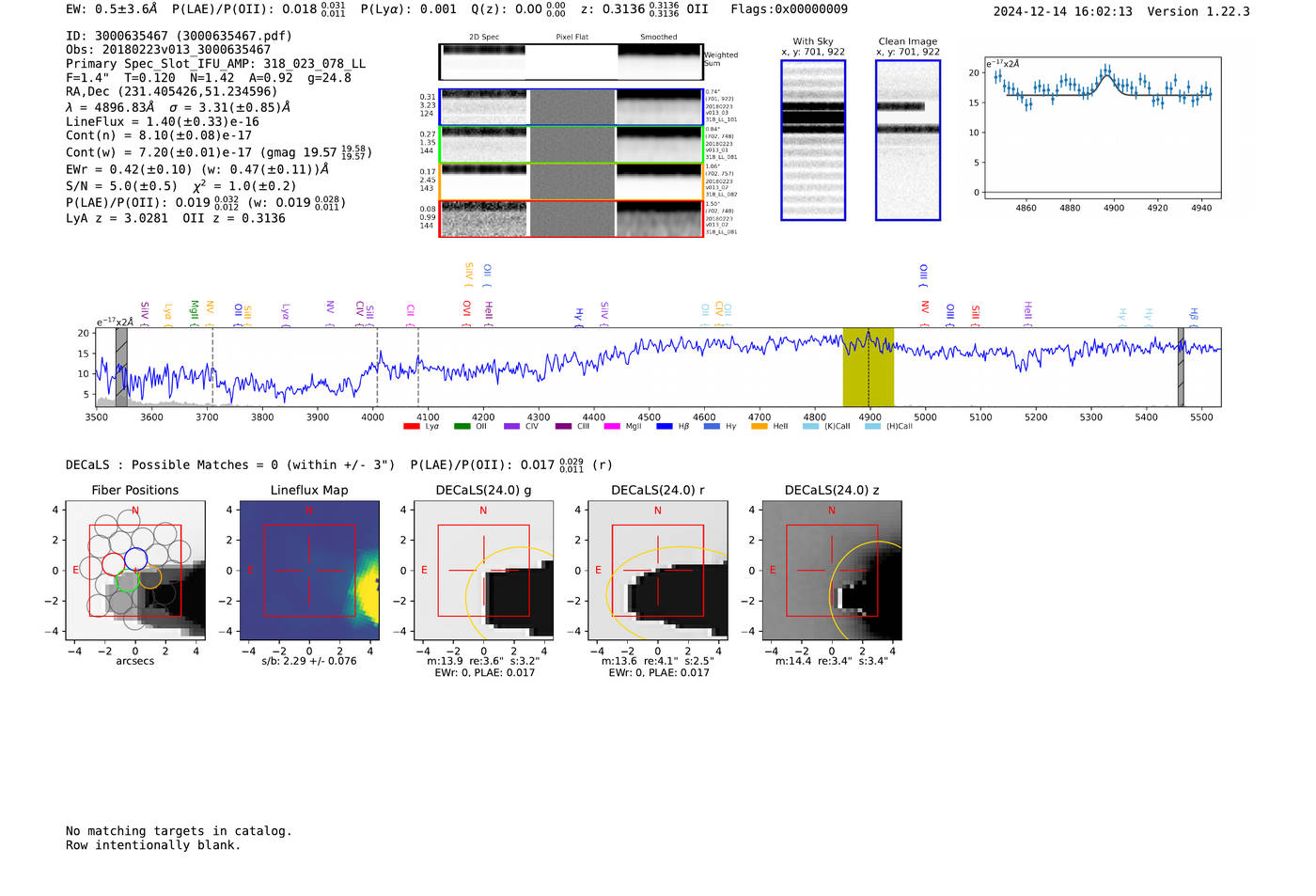Click the S/N = 5.0 line
This screenshot has height=896, width=1316.
click(x=181, y=185)
